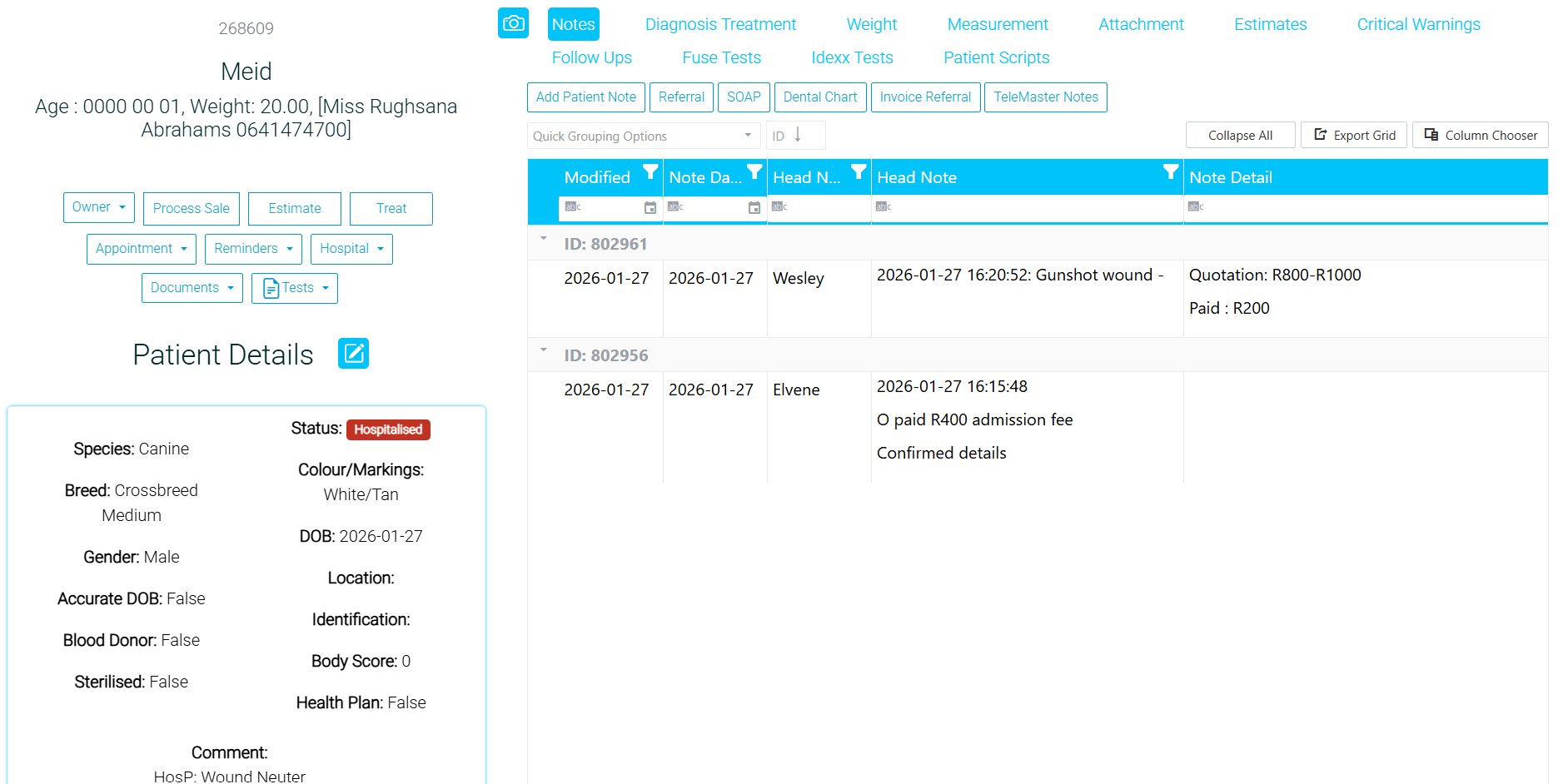1563x784 pixels.
Task: Click the Head Note filter input field
Action: click(1028, 208)
